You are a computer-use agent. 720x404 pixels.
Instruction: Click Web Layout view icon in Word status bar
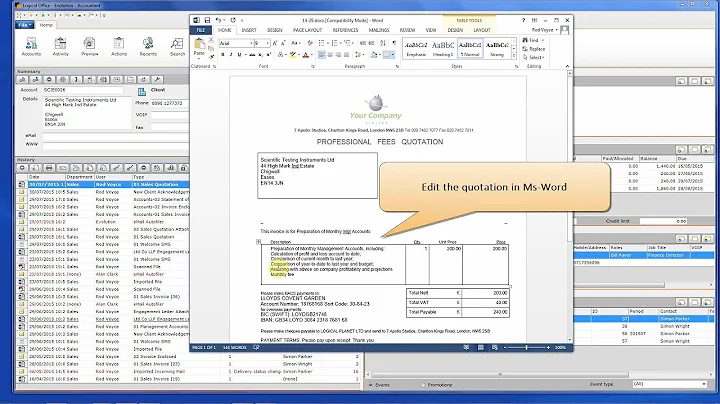[x=495, y=348]
